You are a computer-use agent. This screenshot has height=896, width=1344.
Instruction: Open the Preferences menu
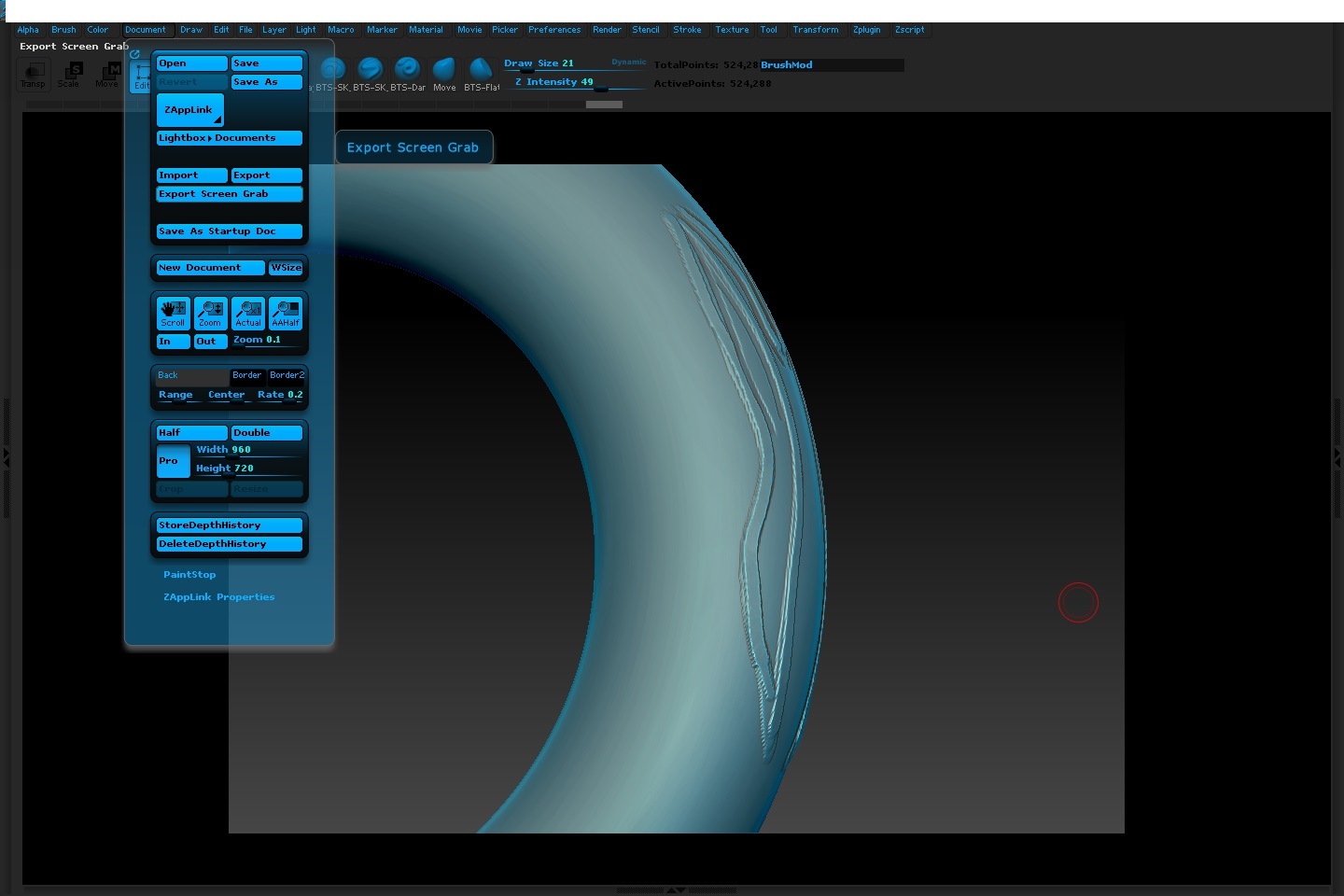click(554, 30)
